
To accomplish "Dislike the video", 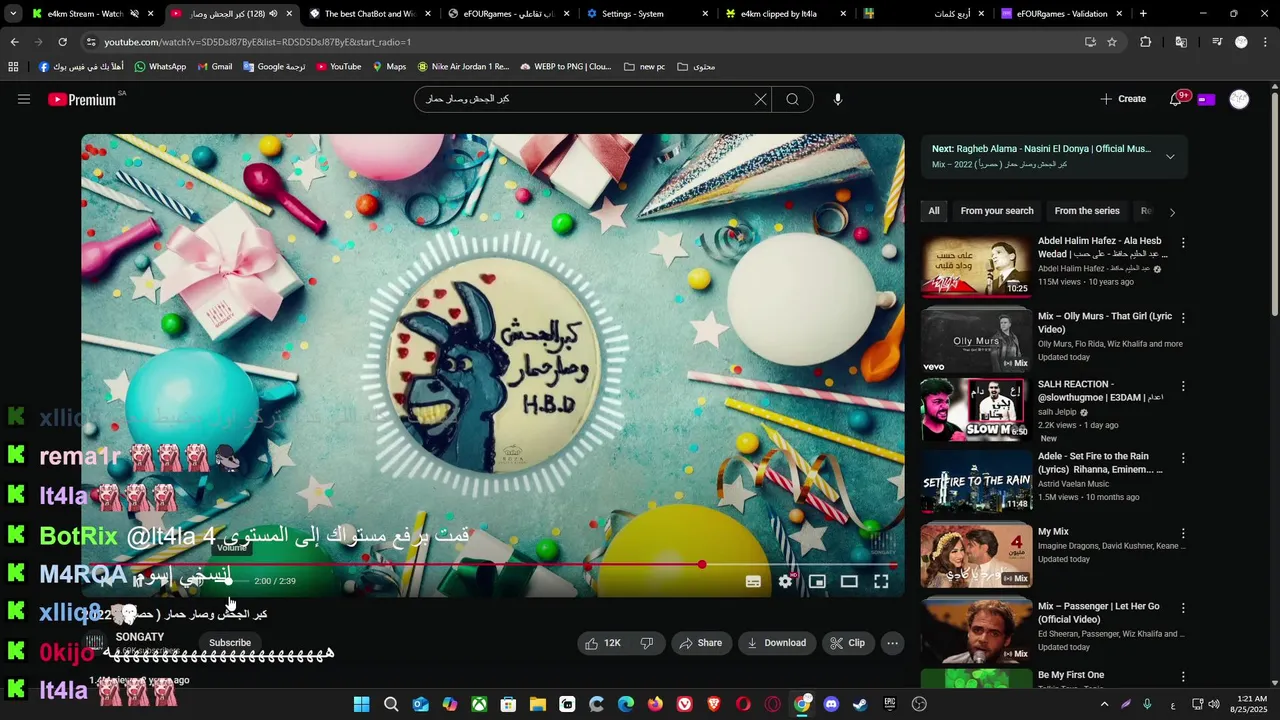I will click(647, 643).
